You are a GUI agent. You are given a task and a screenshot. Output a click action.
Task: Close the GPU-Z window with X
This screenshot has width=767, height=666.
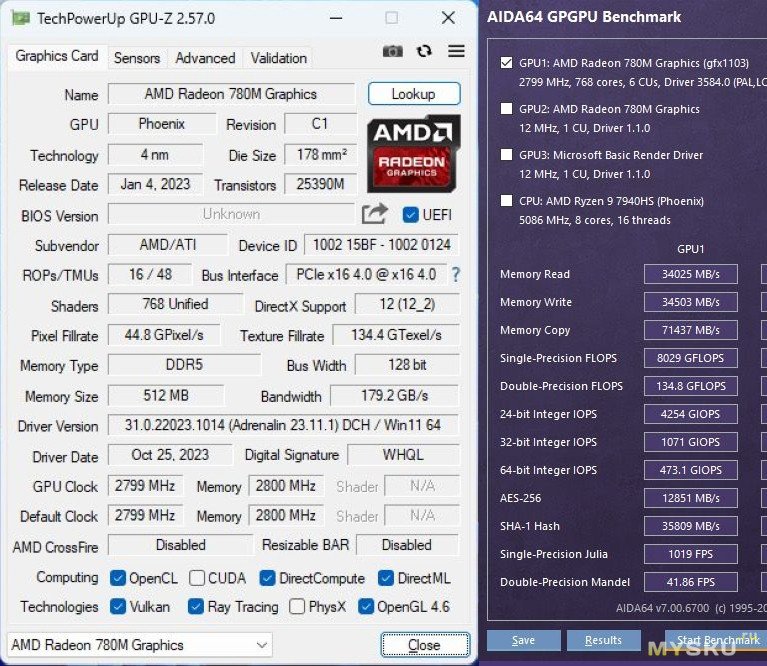point(448,18)
